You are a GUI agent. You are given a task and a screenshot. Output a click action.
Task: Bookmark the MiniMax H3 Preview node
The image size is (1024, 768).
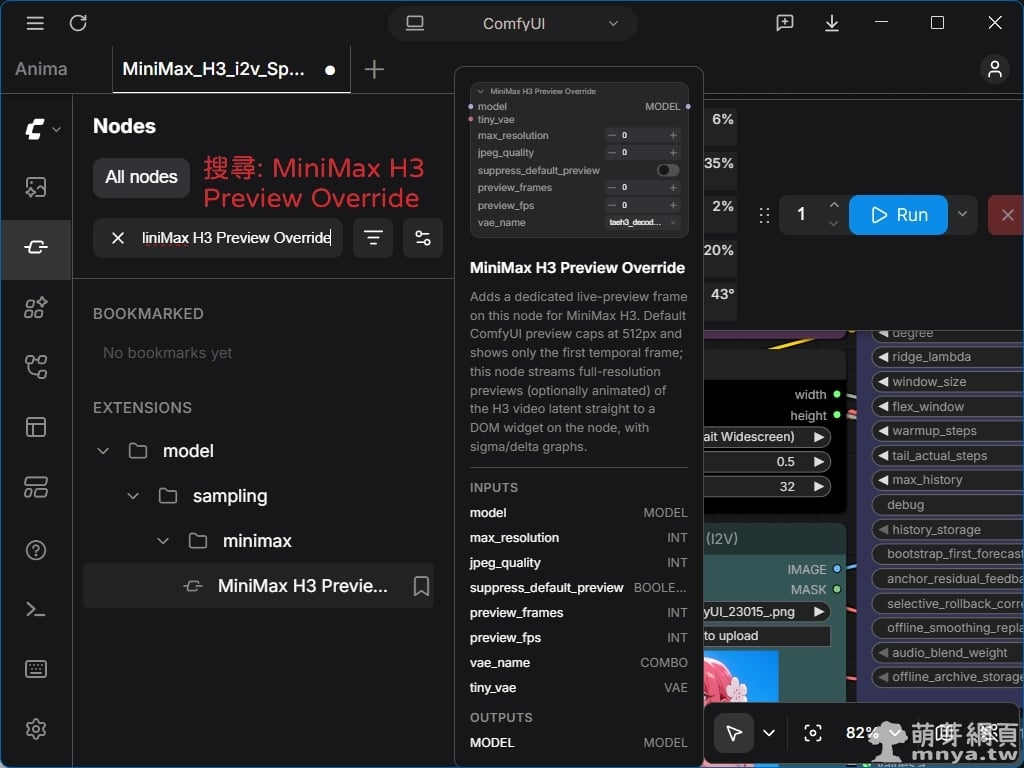point(421,586)
